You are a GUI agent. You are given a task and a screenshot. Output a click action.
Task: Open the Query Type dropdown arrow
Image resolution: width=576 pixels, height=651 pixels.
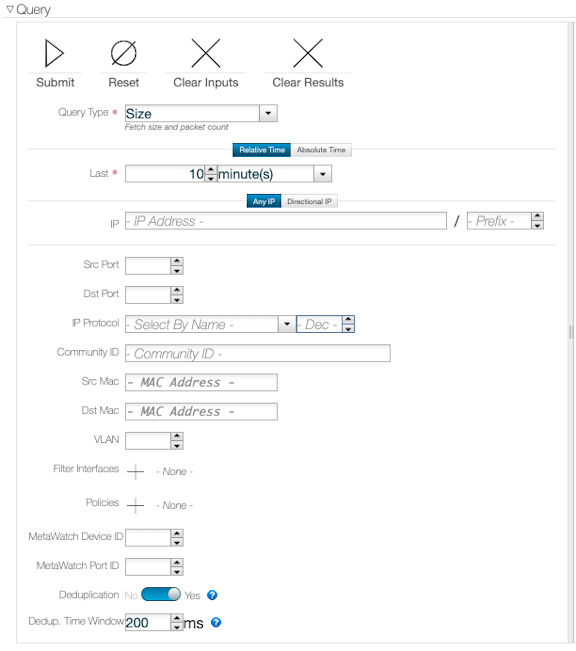(268, 113)
